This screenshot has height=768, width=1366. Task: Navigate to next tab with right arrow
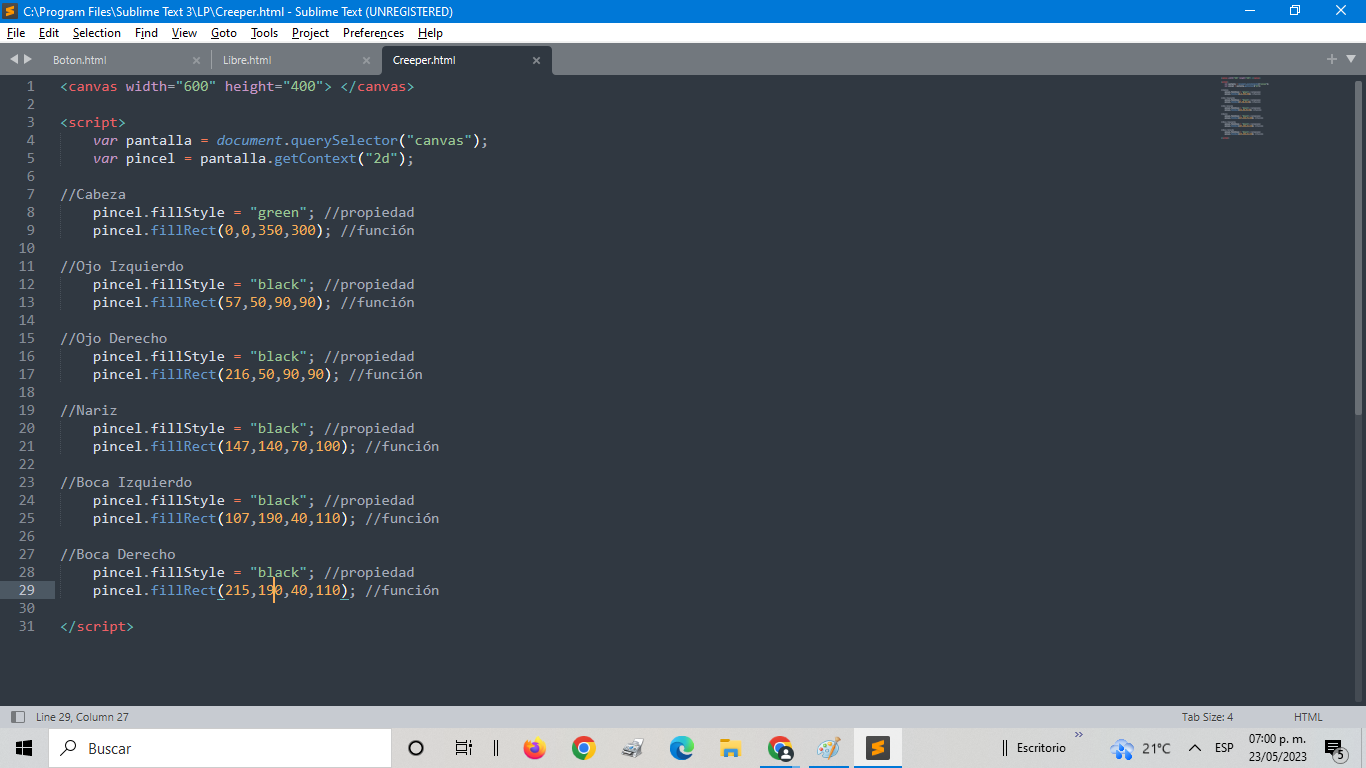click(x=28, y=60)
